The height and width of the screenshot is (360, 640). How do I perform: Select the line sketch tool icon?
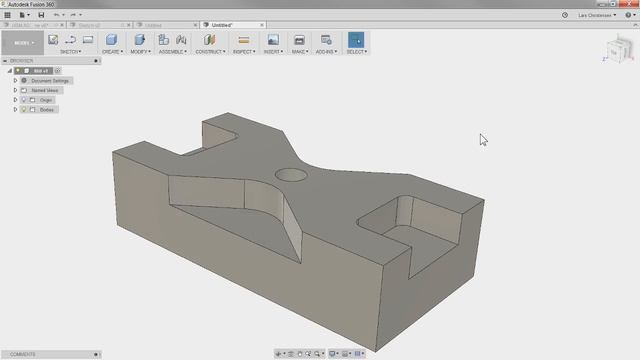coord(71,40)
